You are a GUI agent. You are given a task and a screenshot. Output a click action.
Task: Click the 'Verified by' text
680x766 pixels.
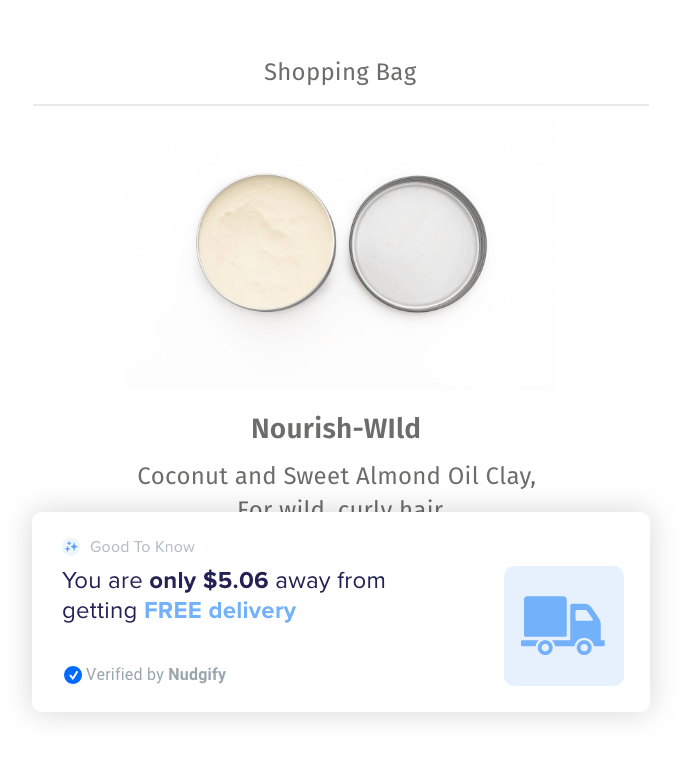125,675
